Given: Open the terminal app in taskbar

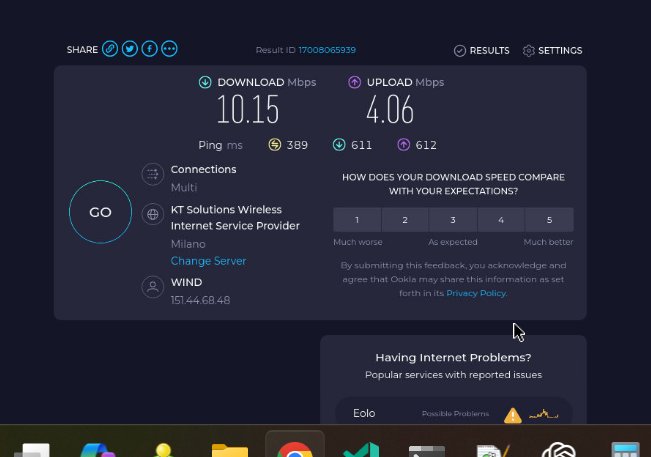Looking at the screenshot, I should [427, 451].
